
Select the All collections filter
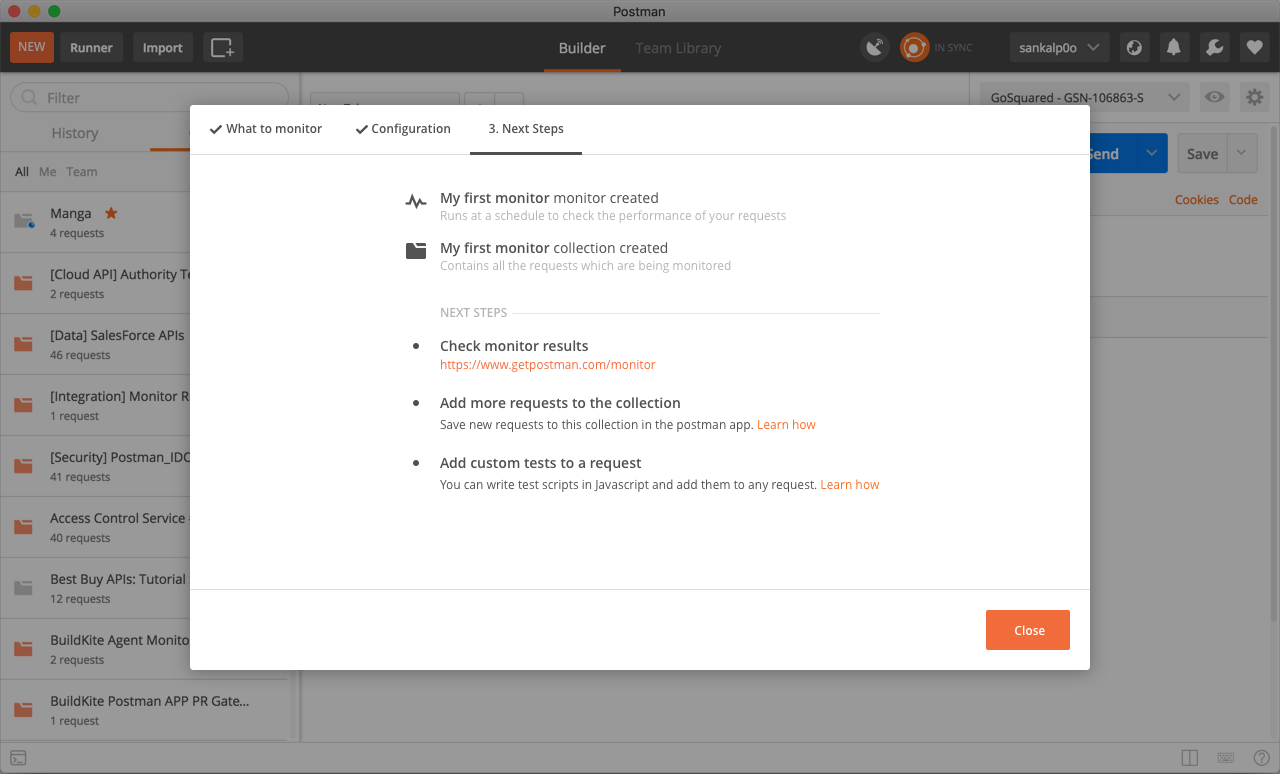(22, 172)
